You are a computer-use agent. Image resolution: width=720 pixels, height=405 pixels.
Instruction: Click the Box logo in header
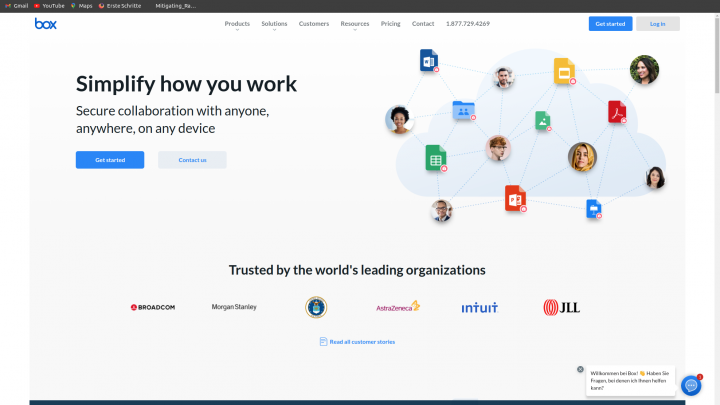pyautogui.click(x=45, y=24)
